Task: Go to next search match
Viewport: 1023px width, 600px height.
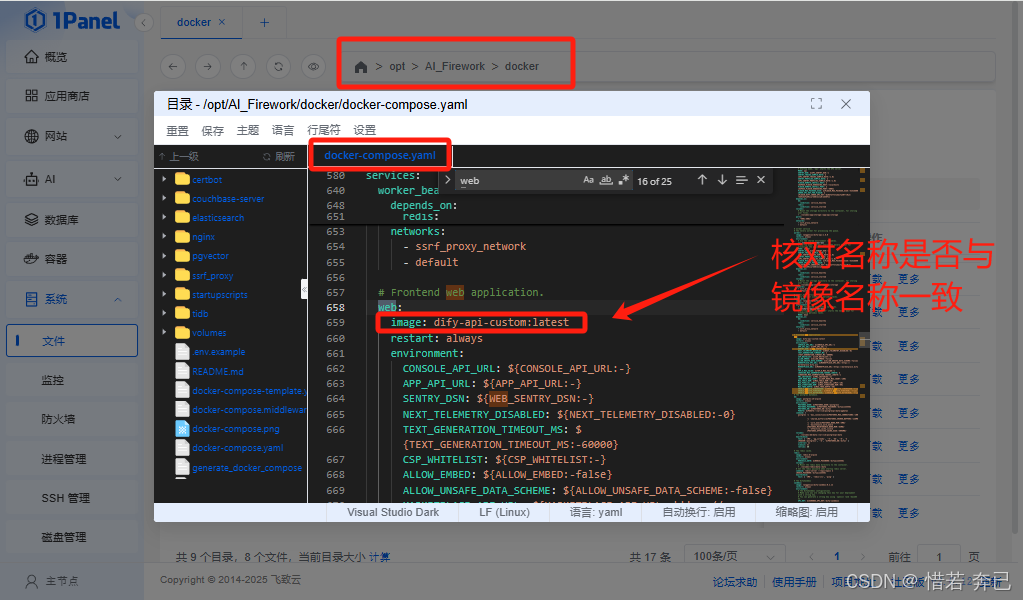Action: click(722, 180)
